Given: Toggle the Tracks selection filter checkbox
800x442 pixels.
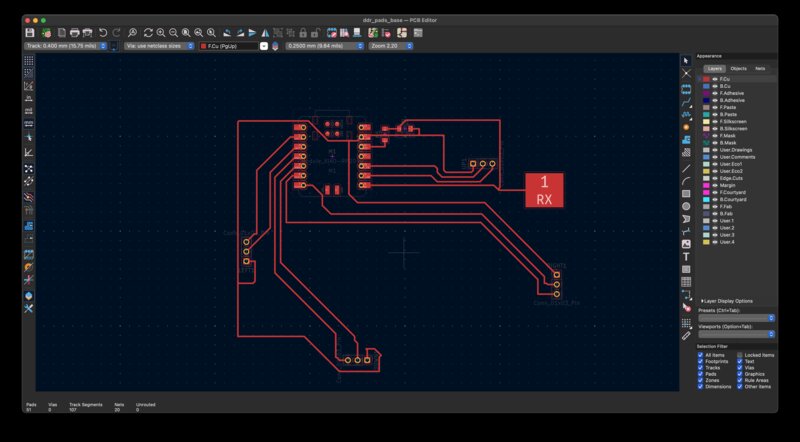Looking at the screenshot, I should (x=700, y=368).
